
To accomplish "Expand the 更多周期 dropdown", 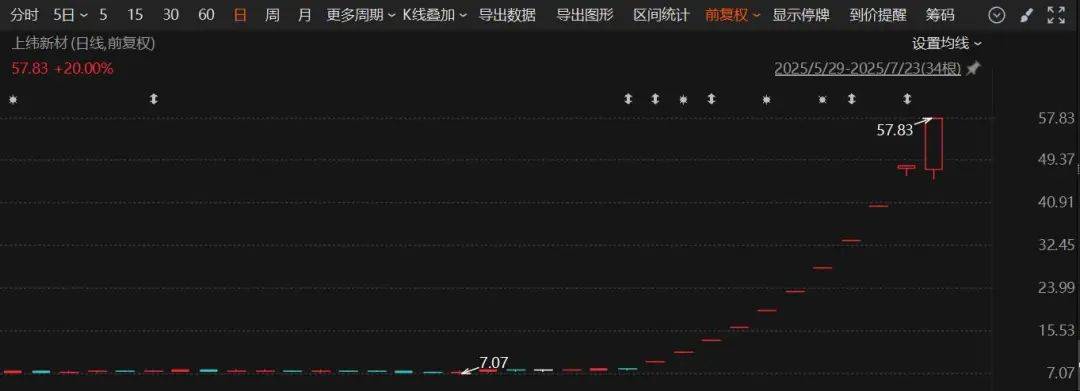I will pyautogui.click(x=361, y=15).
